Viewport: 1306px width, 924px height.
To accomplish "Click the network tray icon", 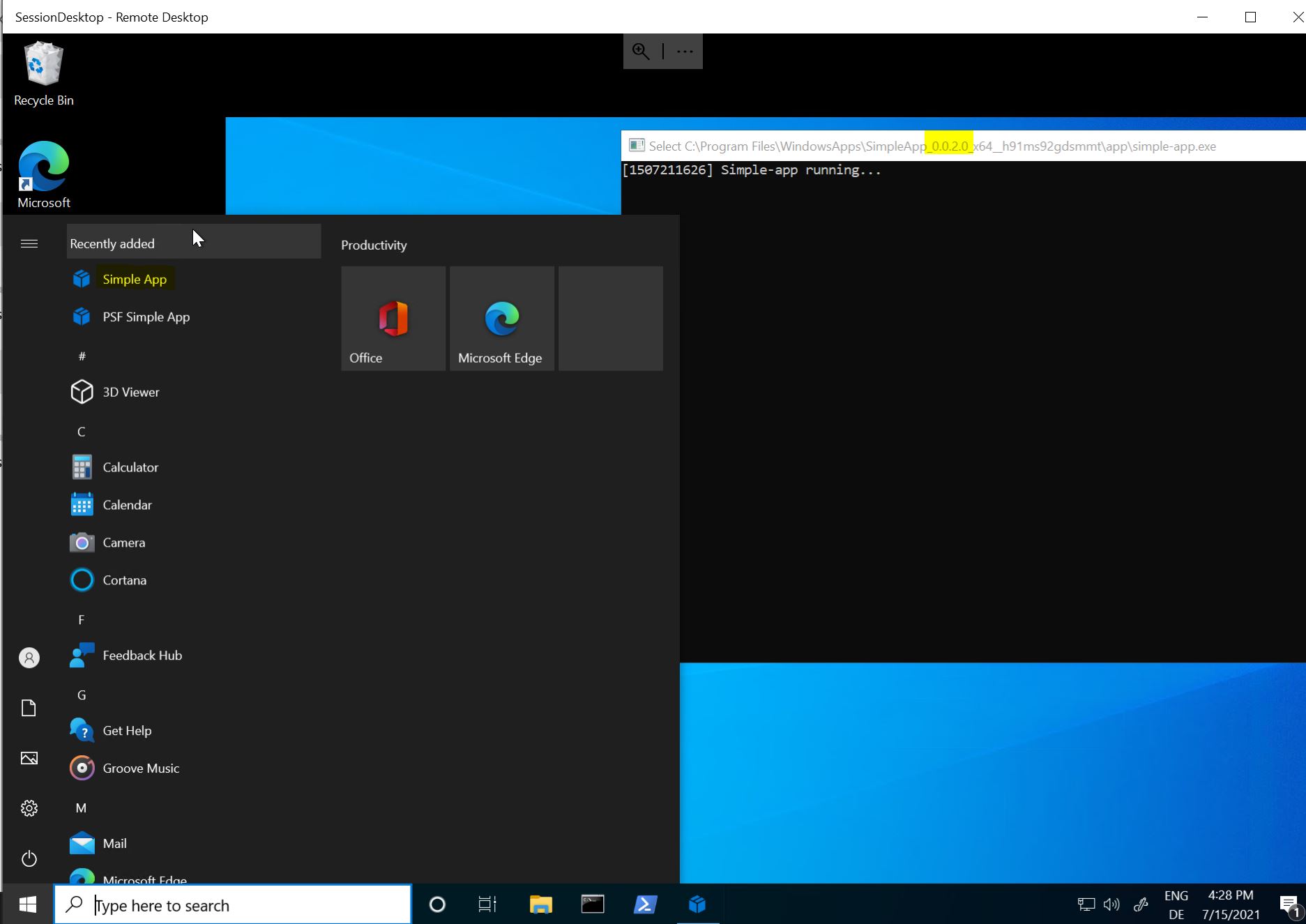I will tap(1086, 904).
